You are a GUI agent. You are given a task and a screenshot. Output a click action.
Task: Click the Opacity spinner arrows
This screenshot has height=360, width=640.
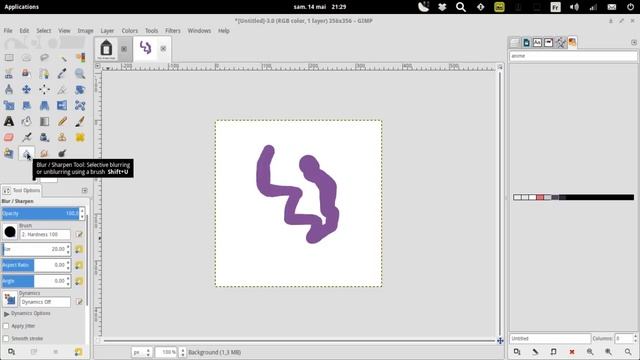point(82,213)
